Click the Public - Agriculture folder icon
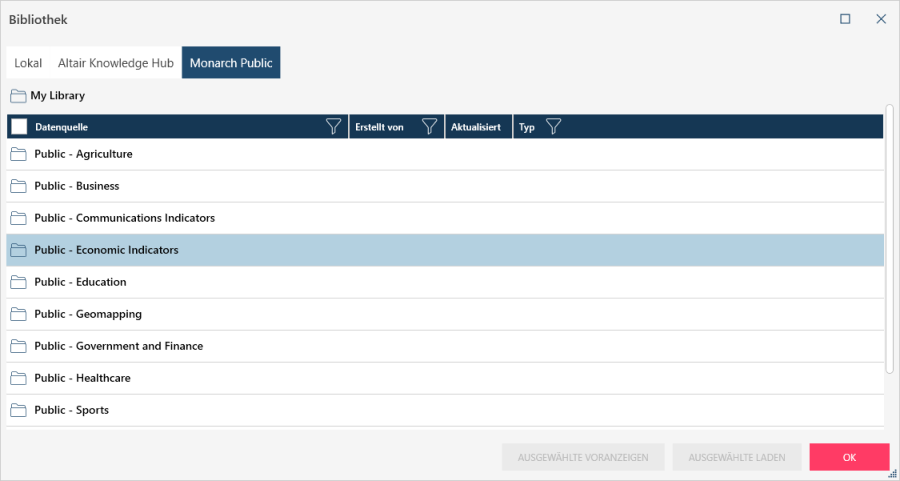 click(x=18, y=154)
